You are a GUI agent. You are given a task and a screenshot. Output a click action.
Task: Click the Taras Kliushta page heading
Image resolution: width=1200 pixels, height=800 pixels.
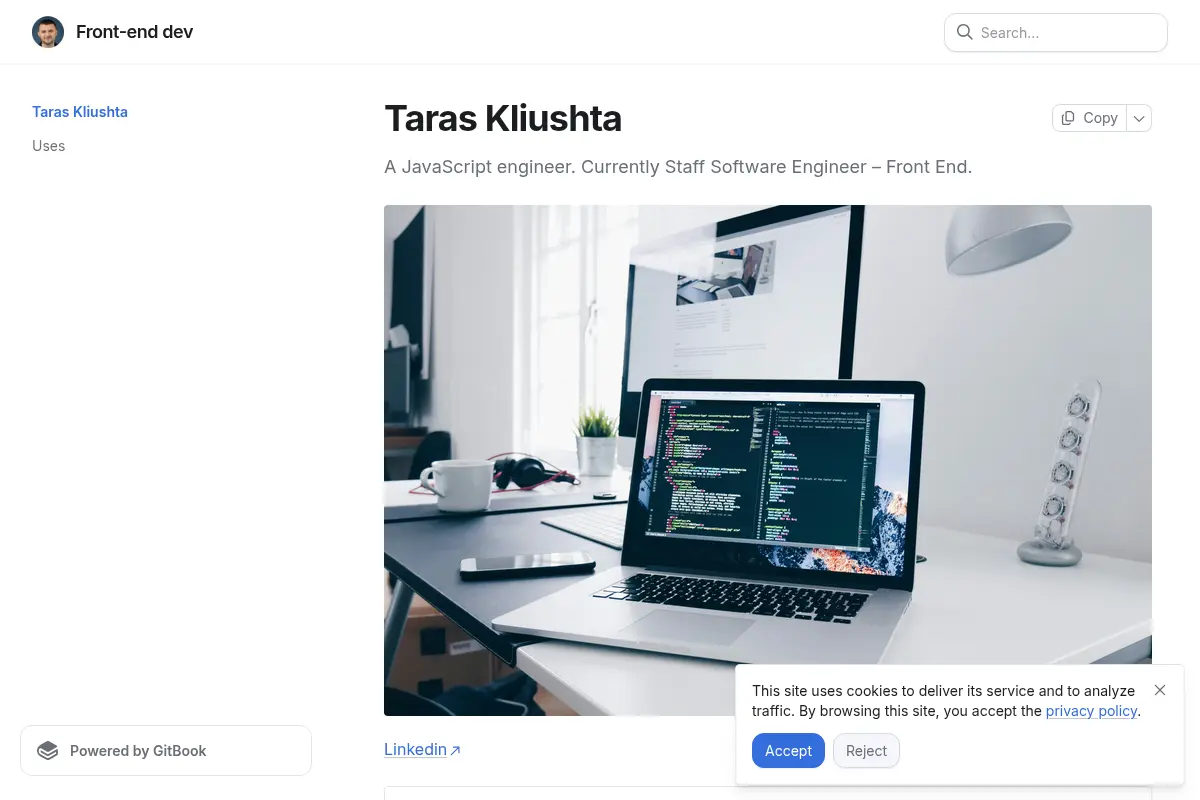click(503, 118)
